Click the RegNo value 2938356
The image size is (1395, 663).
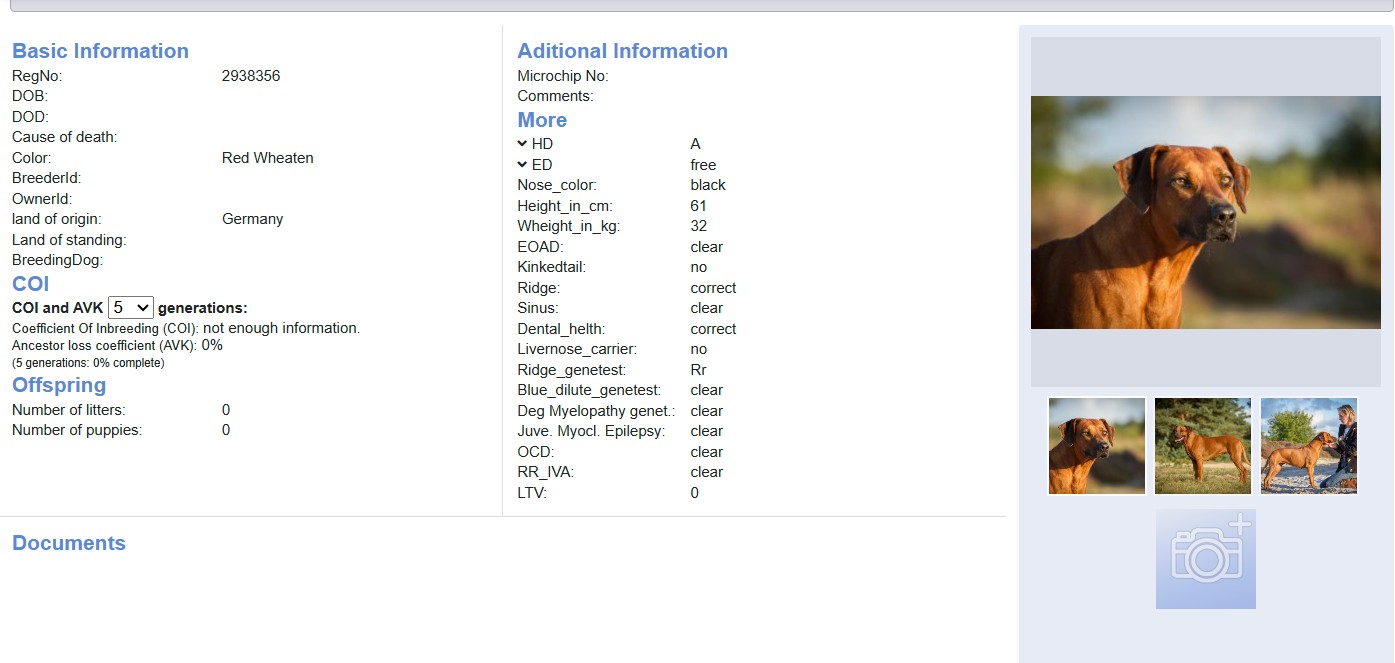click(251, 76)
